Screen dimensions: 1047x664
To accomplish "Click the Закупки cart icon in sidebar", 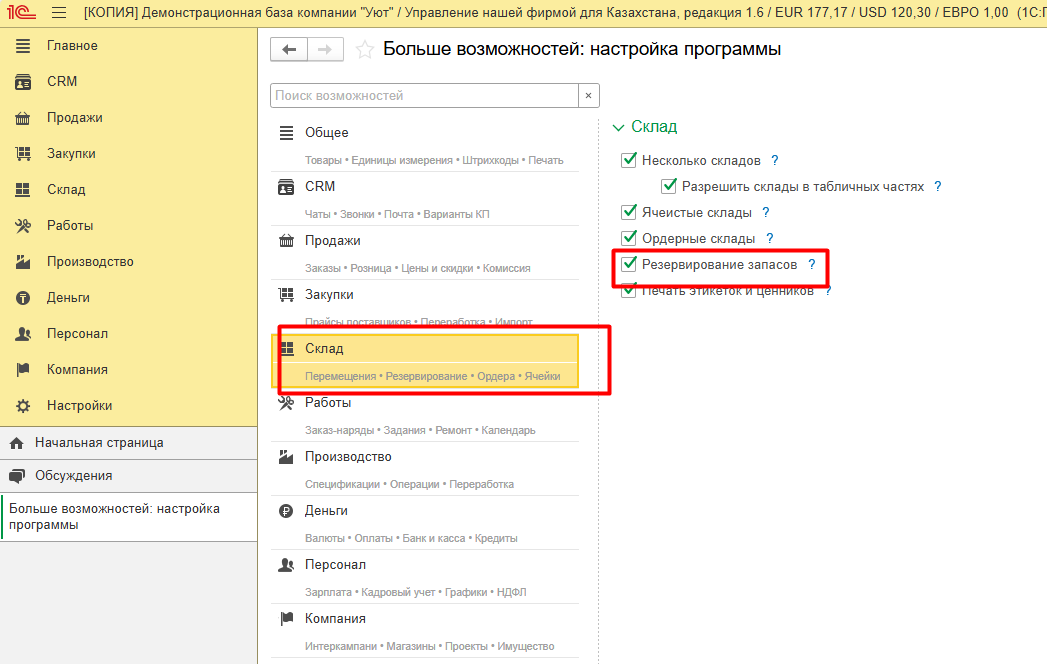I will click(x=23, y=154).
